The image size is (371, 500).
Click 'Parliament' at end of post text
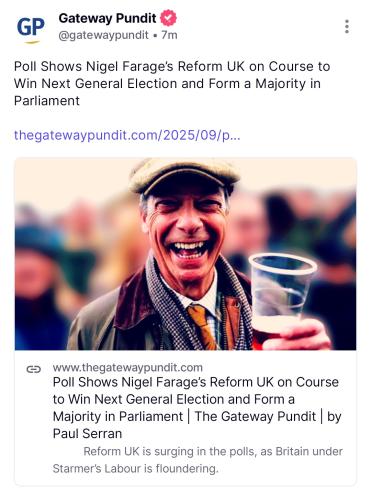(x=47, y=101)
